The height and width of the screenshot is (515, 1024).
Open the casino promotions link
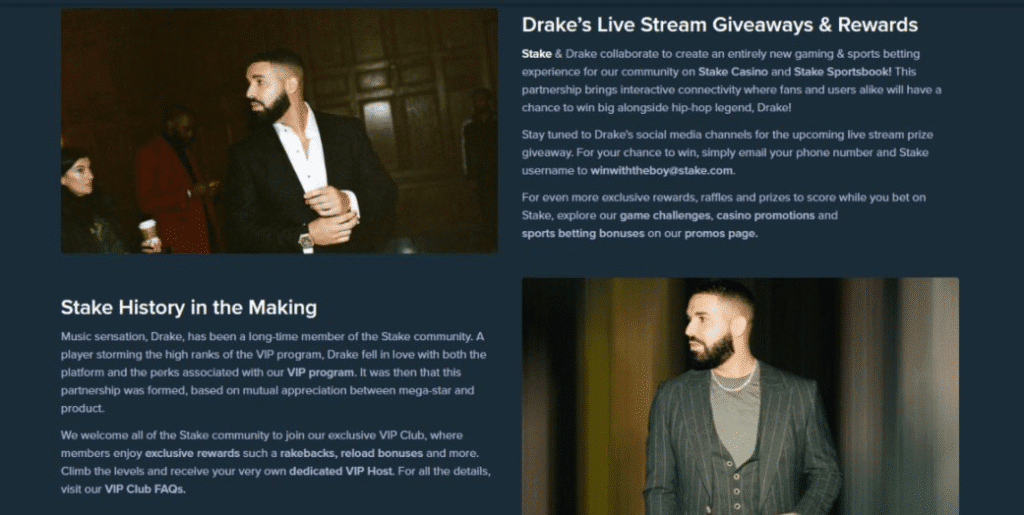[765, 215]
